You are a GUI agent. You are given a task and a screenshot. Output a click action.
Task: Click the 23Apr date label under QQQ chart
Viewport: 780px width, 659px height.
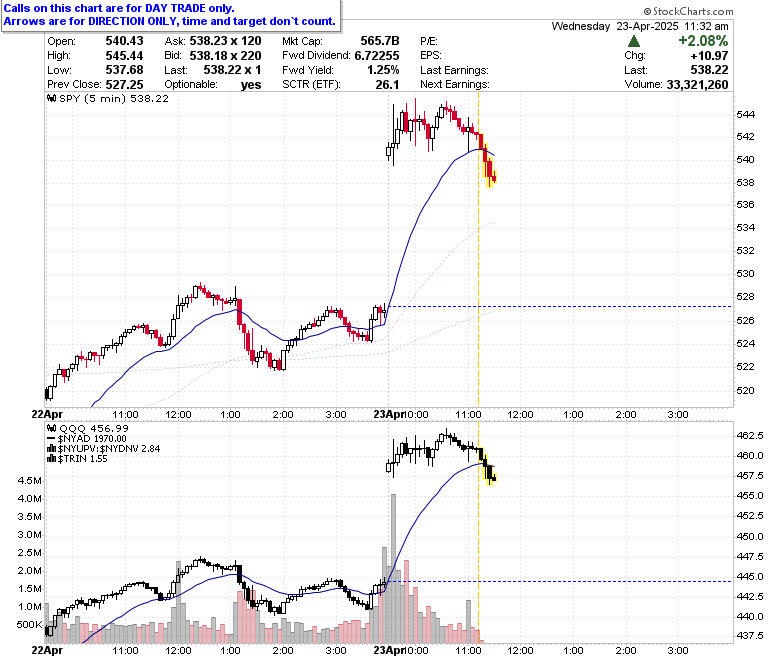point(390,650)
